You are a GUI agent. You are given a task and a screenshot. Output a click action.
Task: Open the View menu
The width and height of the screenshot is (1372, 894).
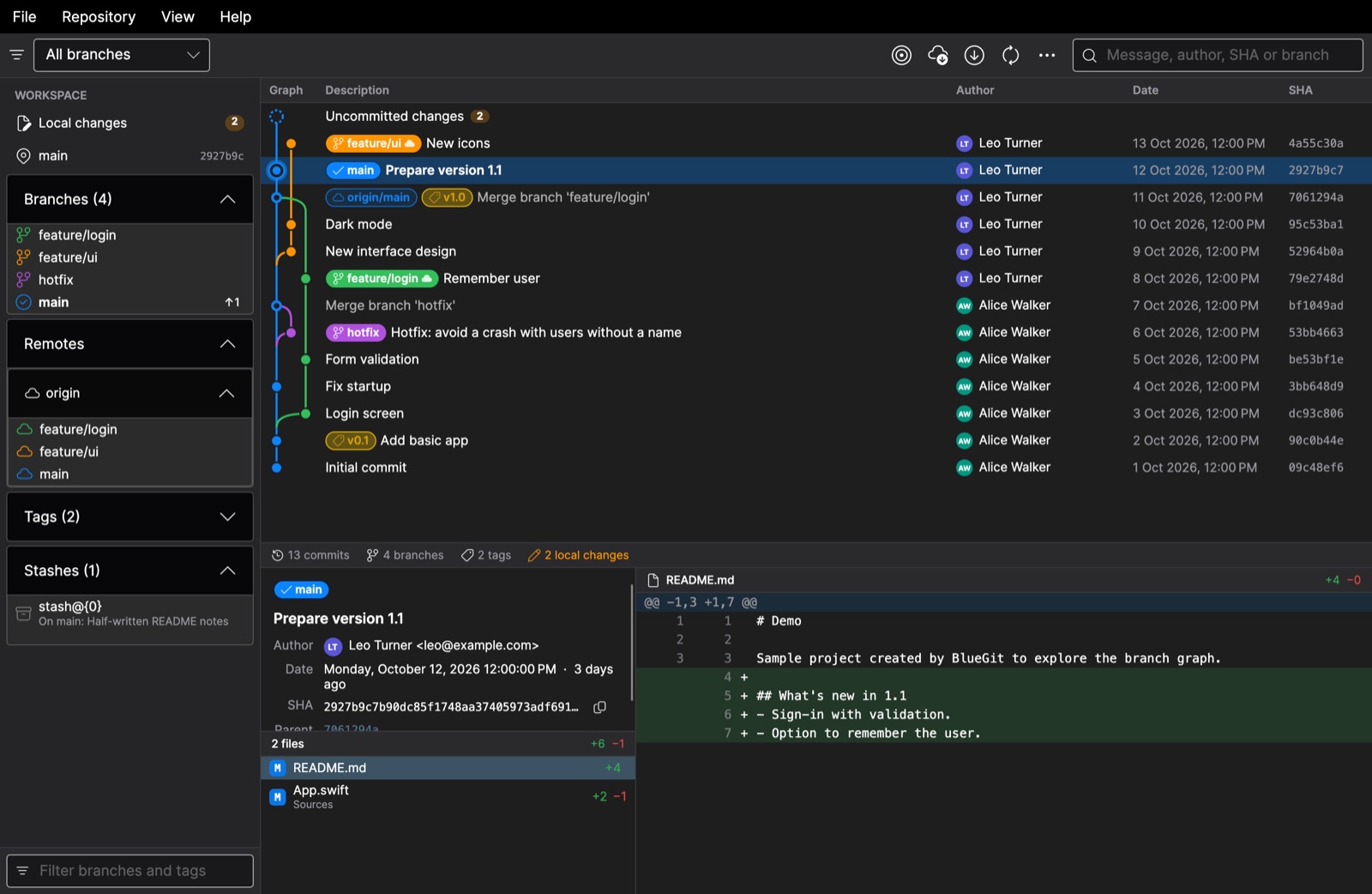click(x=178, y=16)
